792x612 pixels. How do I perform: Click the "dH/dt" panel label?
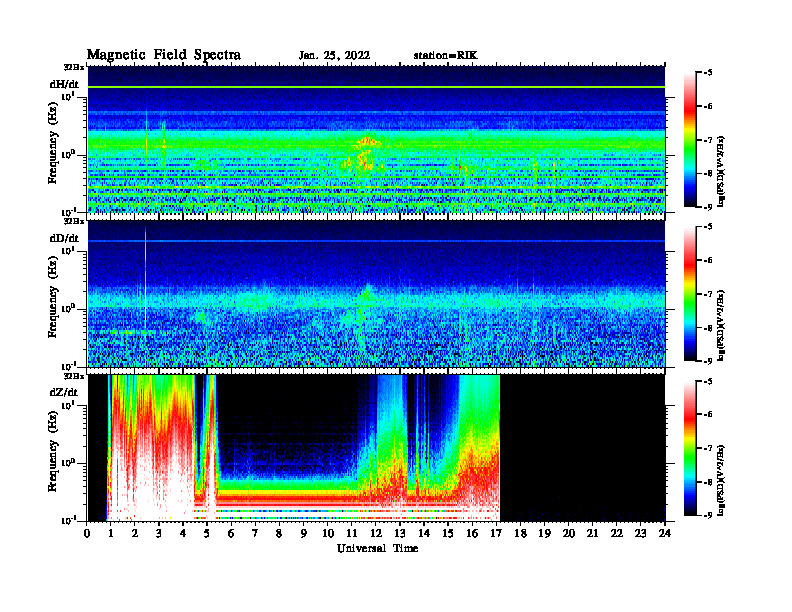[64, 84]
